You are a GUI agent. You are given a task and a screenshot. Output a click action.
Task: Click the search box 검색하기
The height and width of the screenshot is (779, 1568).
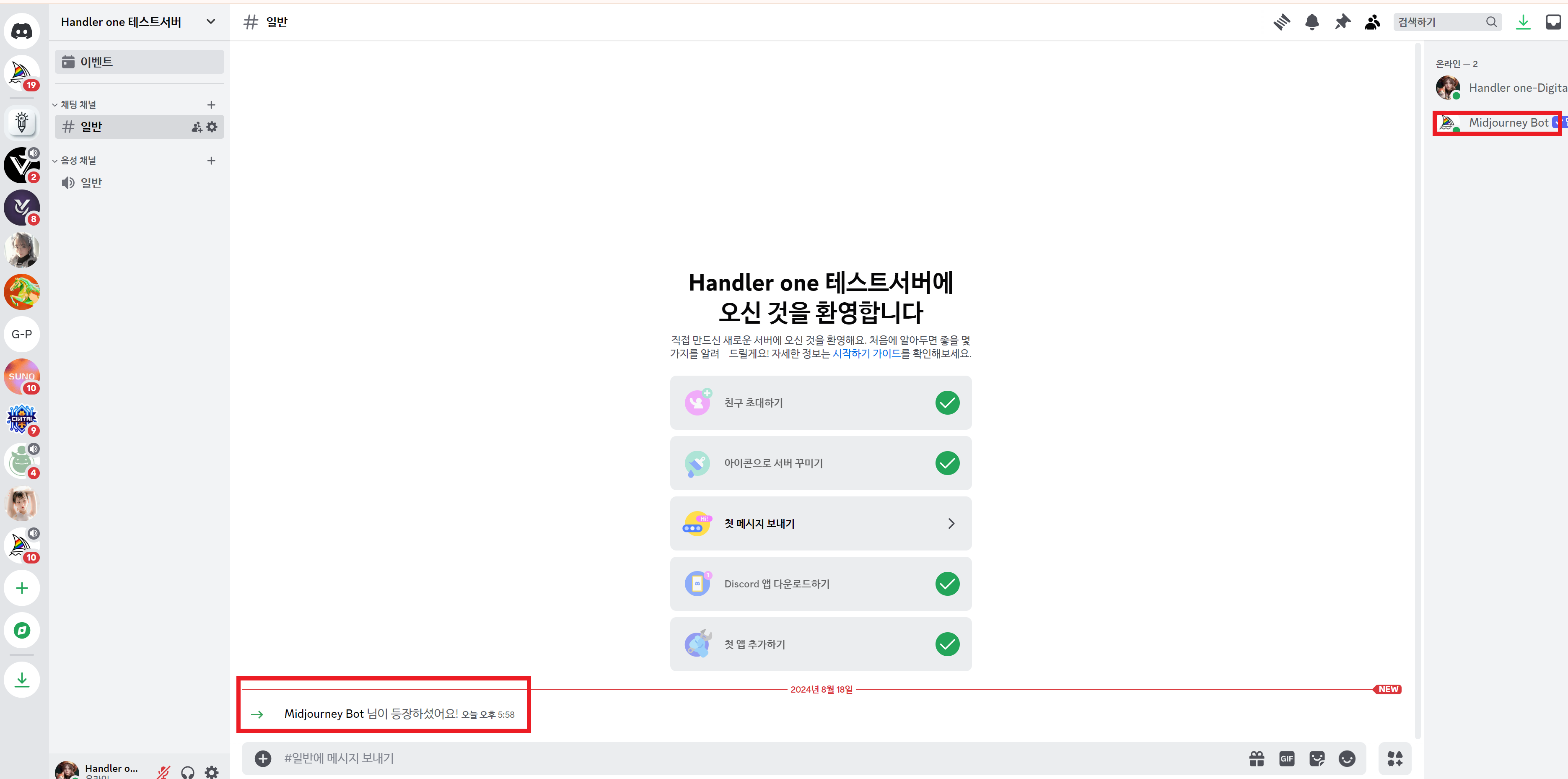tap(1447, 22)
